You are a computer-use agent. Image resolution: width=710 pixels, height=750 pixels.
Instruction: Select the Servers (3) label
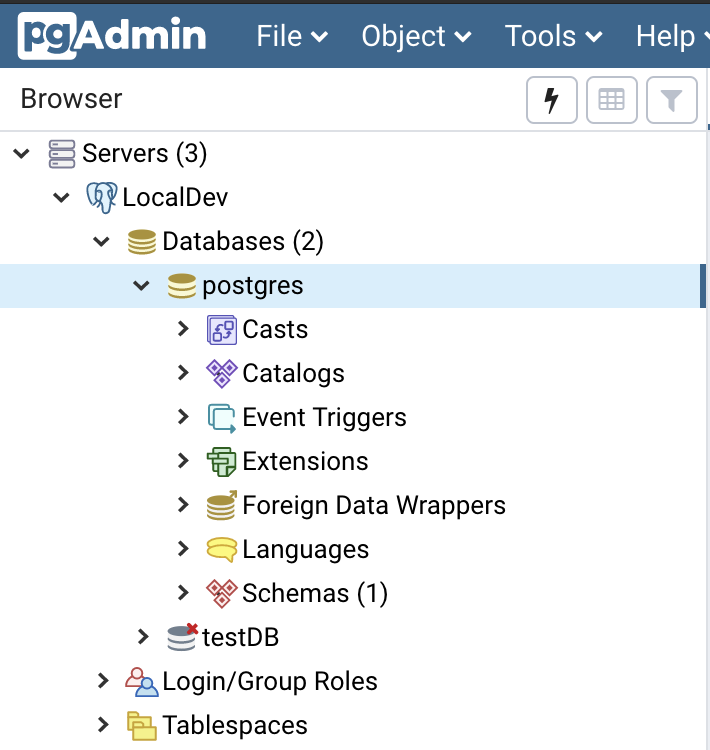(x=144, y=154)
